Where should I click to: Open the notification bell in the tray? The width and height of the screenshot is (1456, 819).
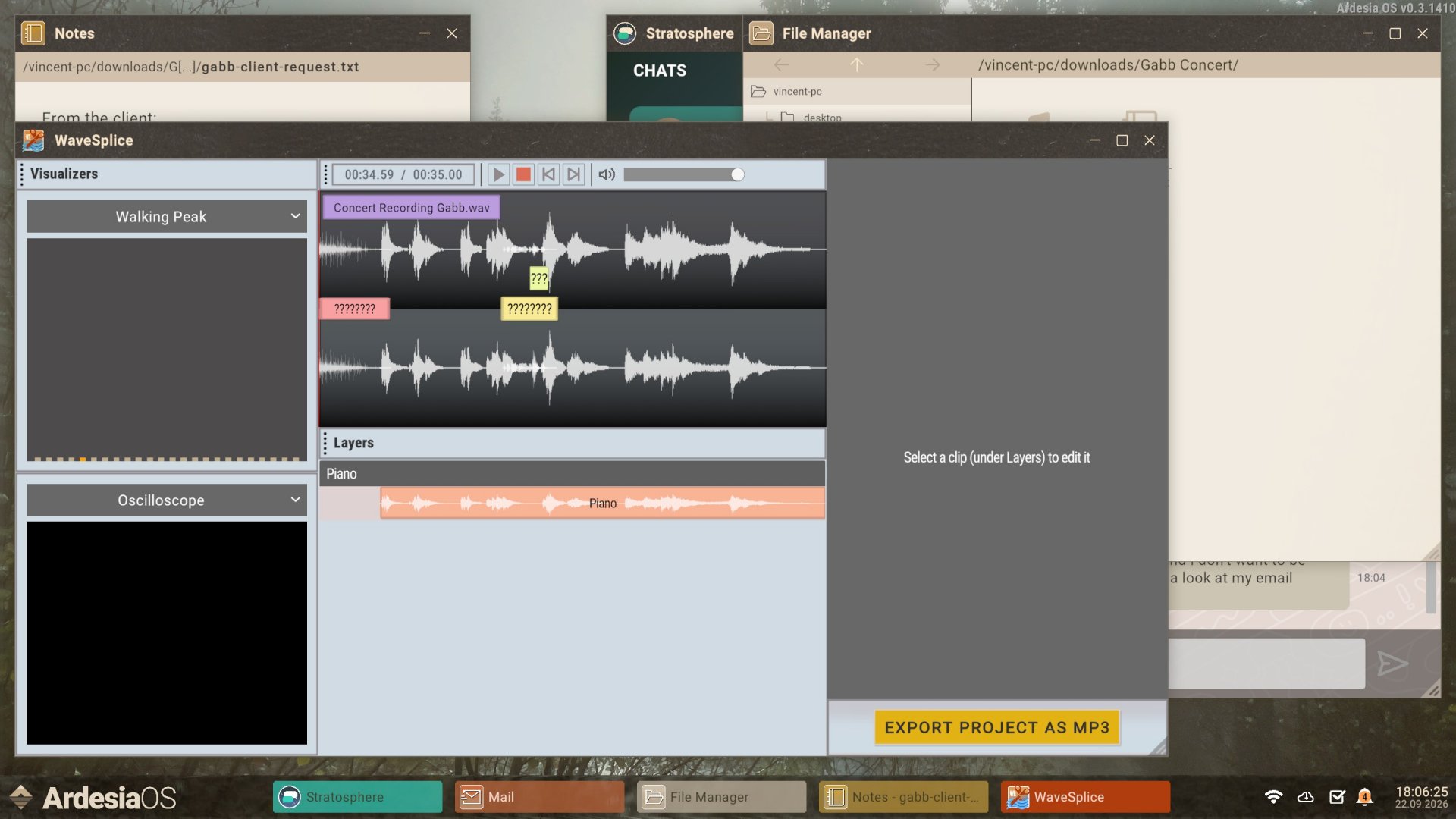1364,797
